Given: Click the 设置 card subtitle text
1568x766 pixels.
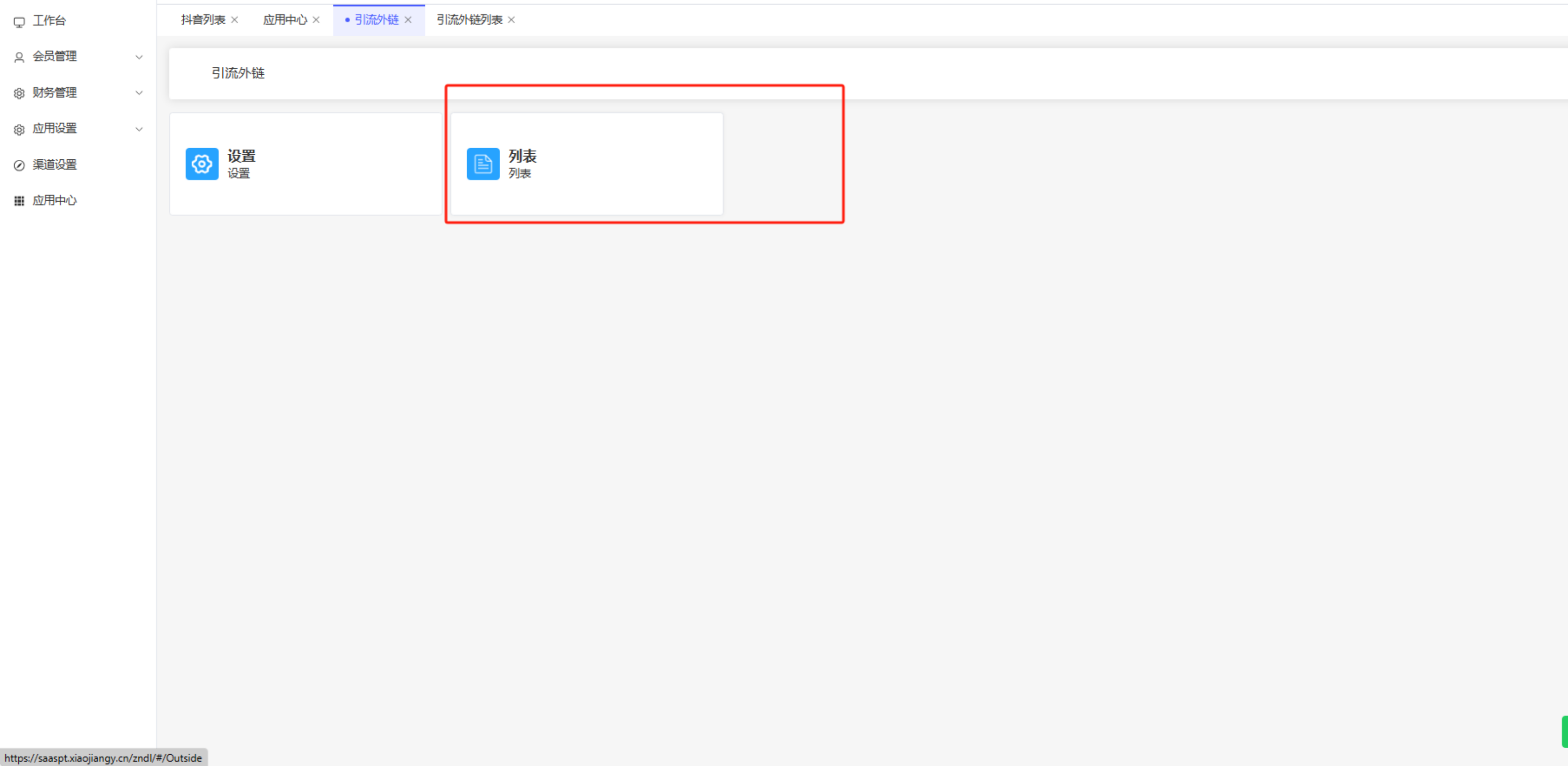Looking at the screenshot, I should tap(239, 174).
